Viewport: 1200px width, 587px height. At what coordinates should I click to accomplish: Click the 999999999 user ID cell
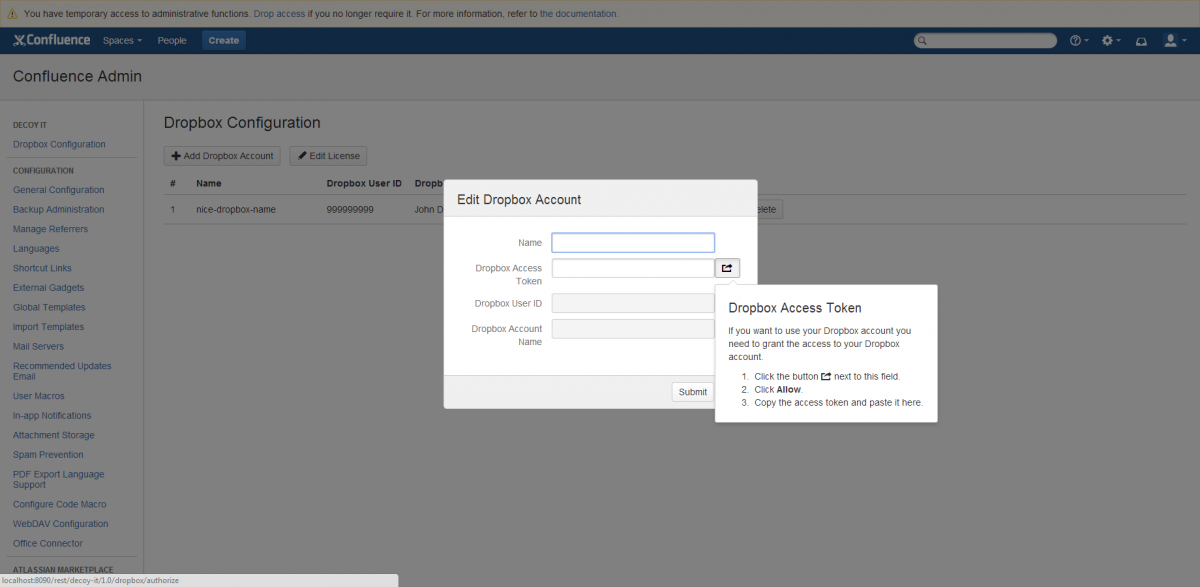click(x=350, y=209)
